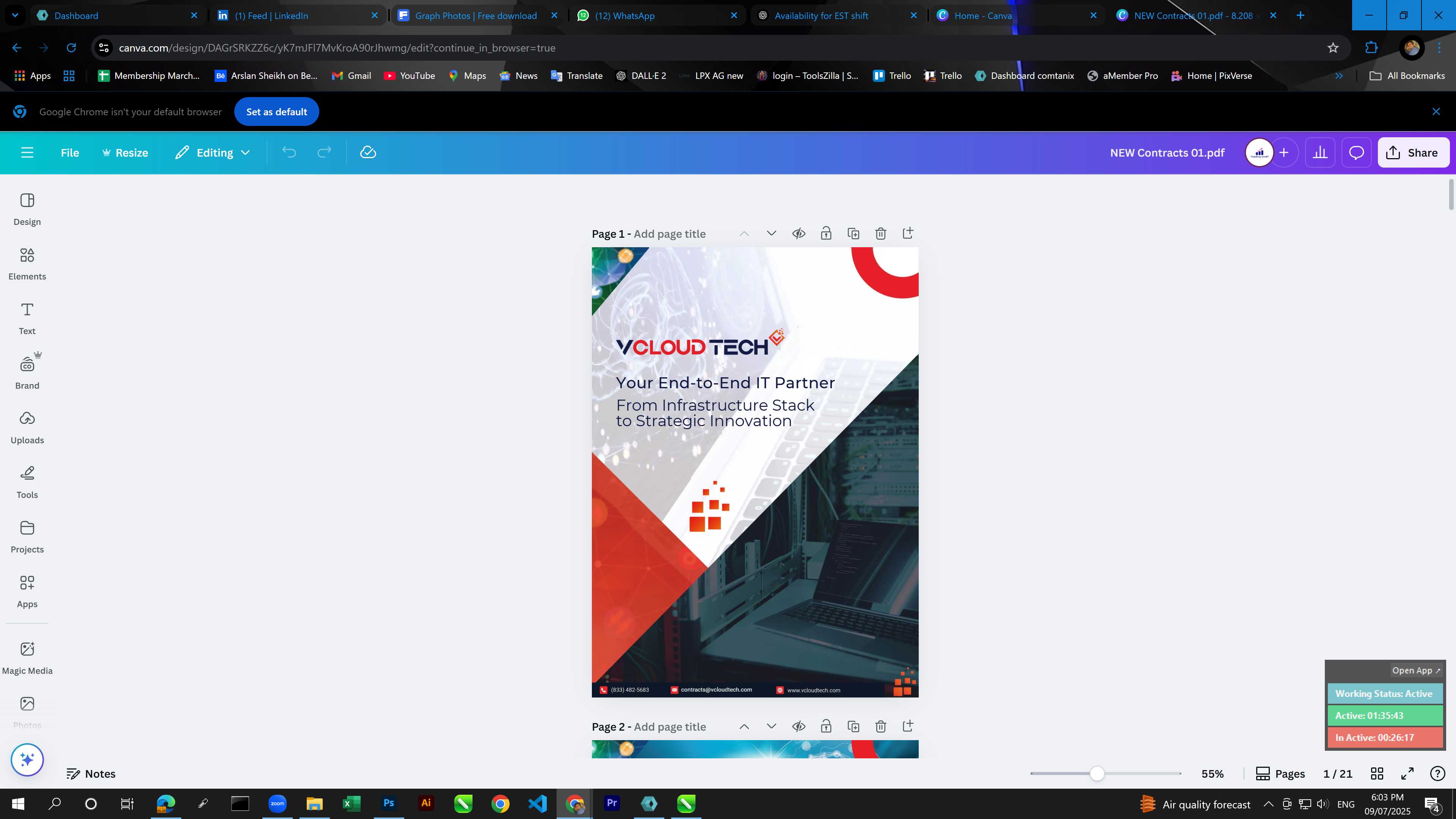Adjust the zoom slider handle
The image size is (1456, 819).
(1097, 774)
